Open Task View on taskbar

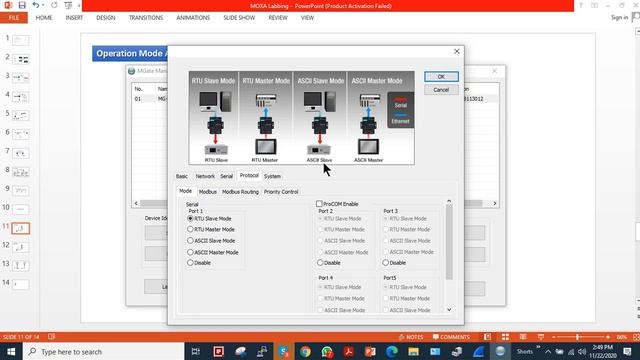[196, 351]
